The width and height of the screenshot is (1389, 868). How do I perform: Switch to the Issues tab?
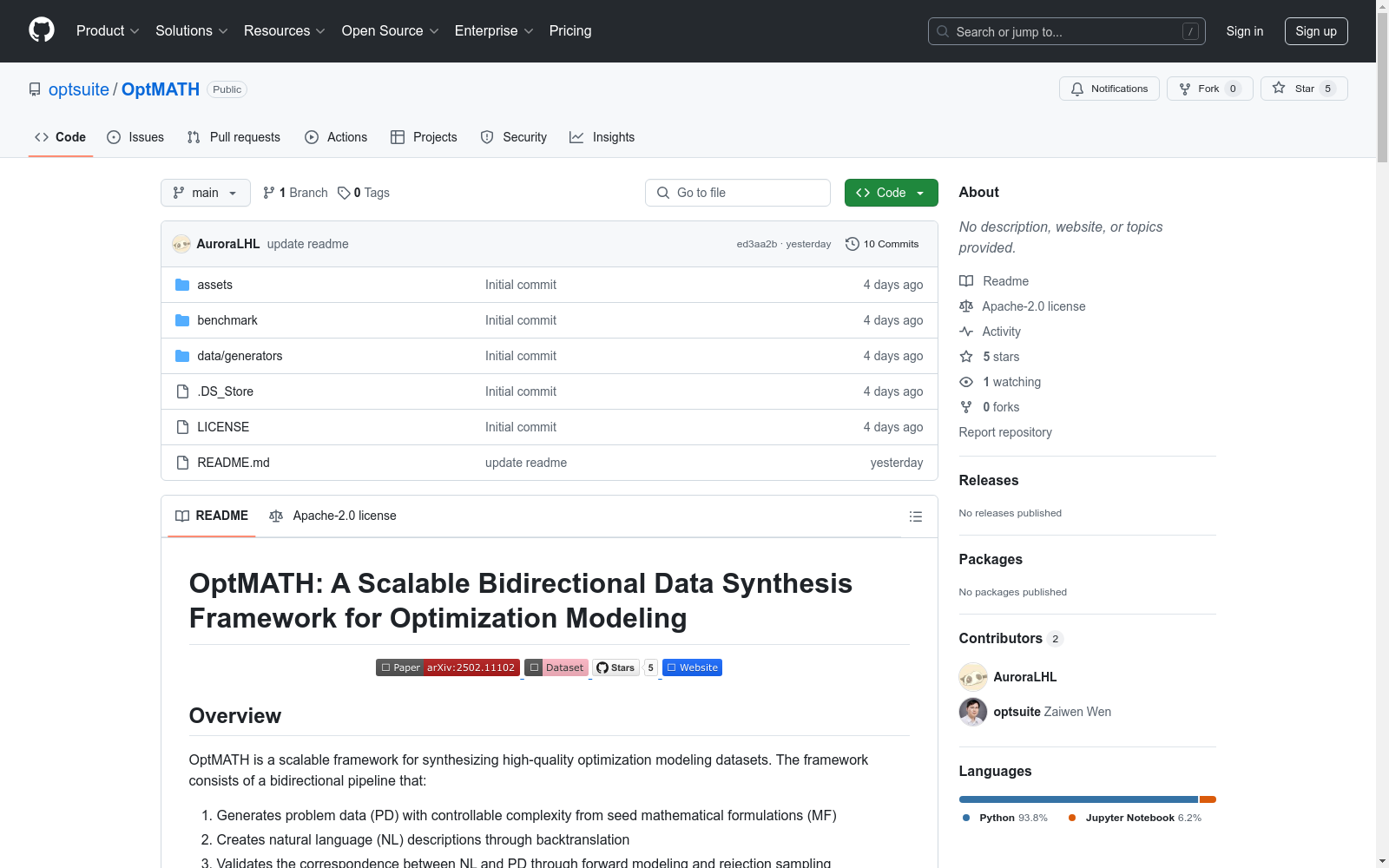pyautogui.click(x=135, y=137)
